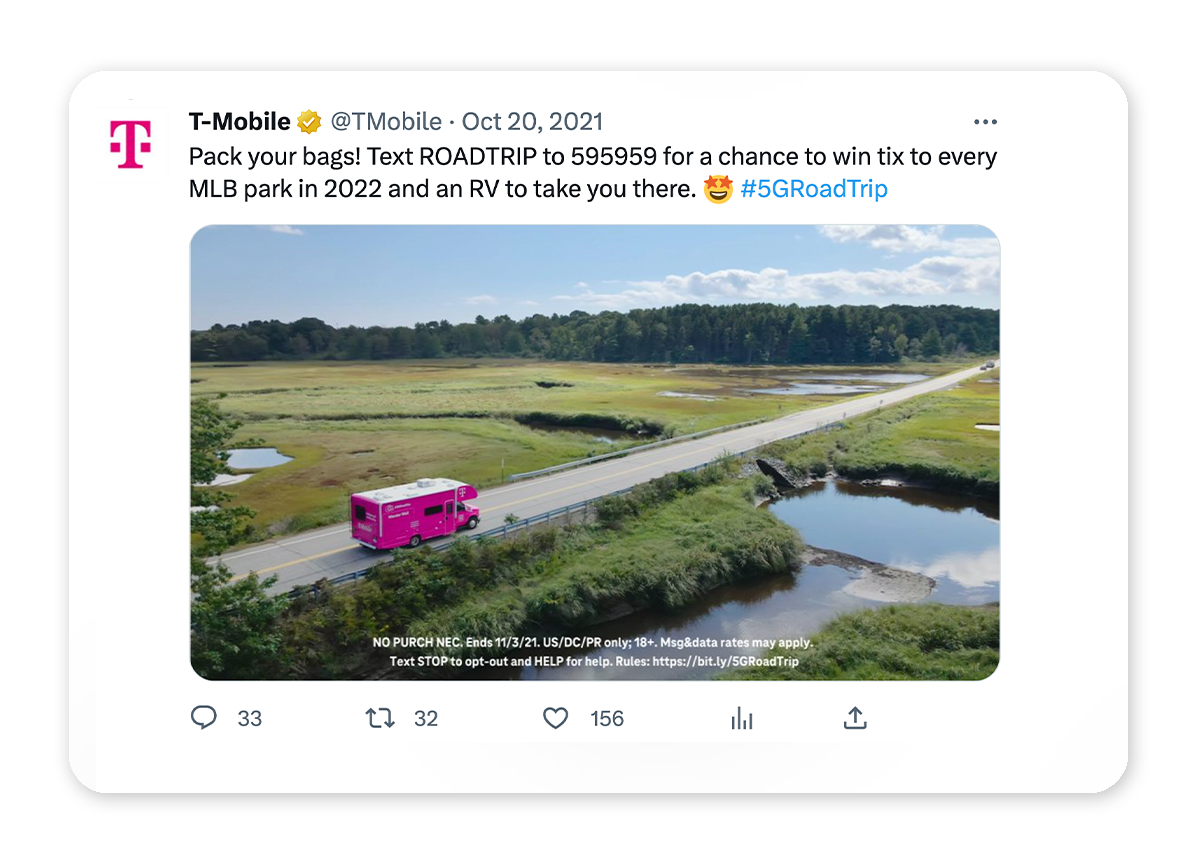Click the star-struck emoji in tweet
This screenshot has height=867, width=1200.
tap(718, 189)
